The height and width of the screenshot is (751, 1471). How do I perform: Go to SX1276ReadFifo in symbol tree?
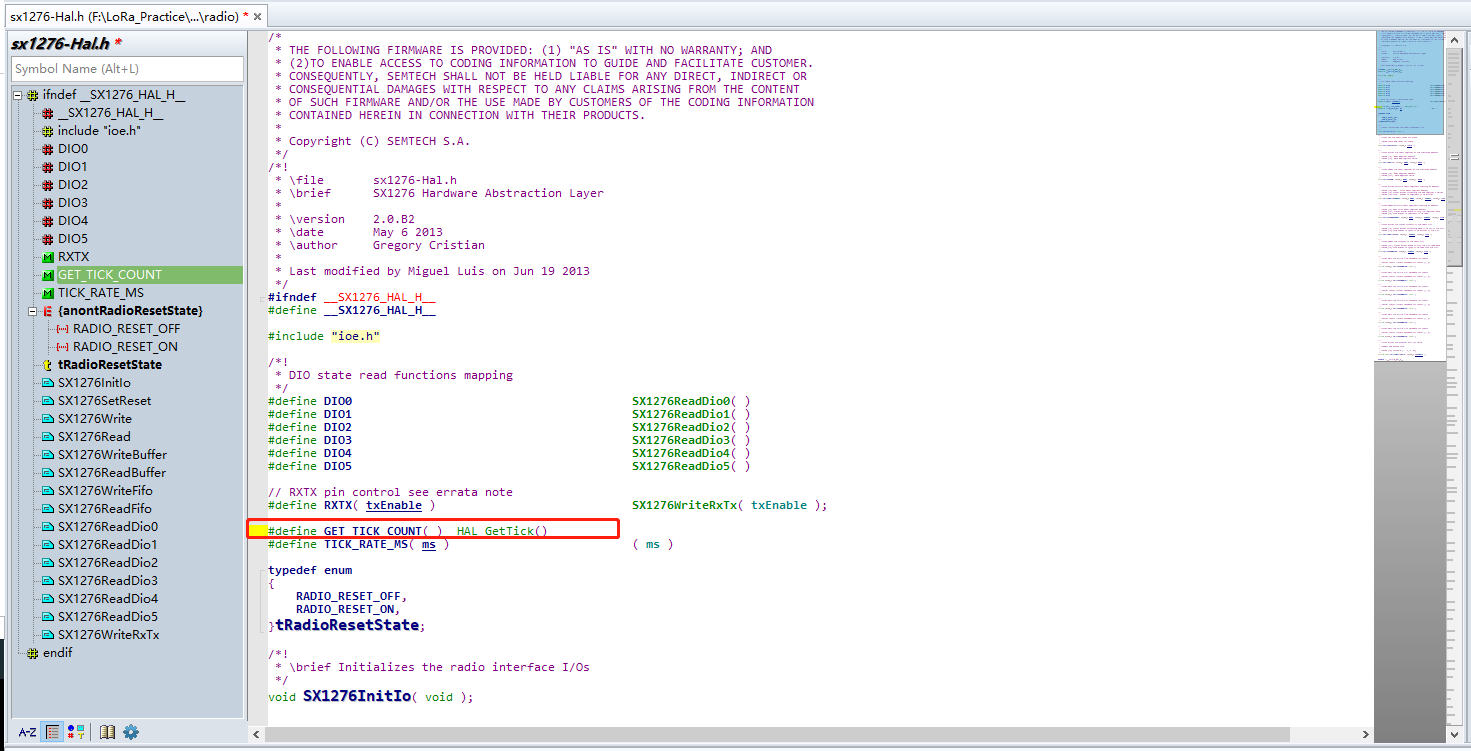click(104, 509)
